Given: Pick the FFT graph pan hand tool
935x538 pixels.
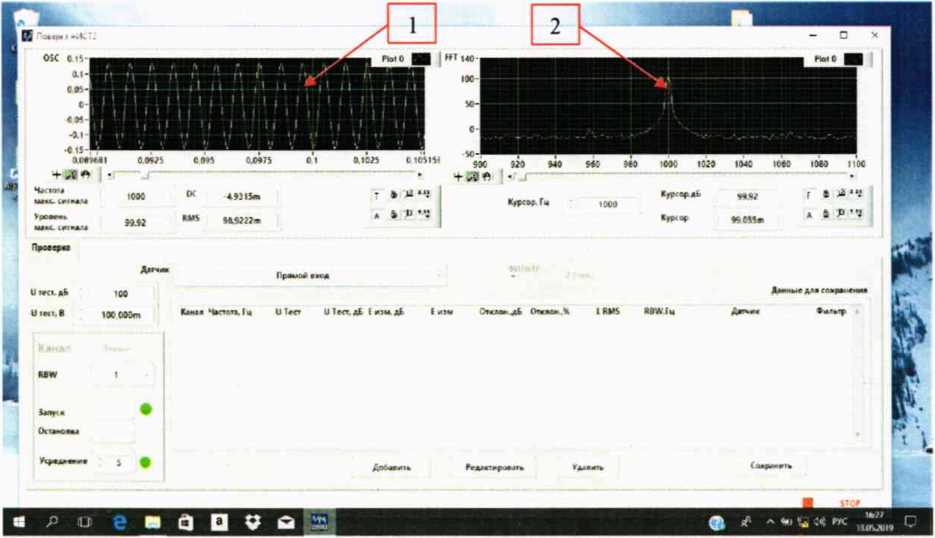Looking at the screenshot, I should (x=485, y=176).
